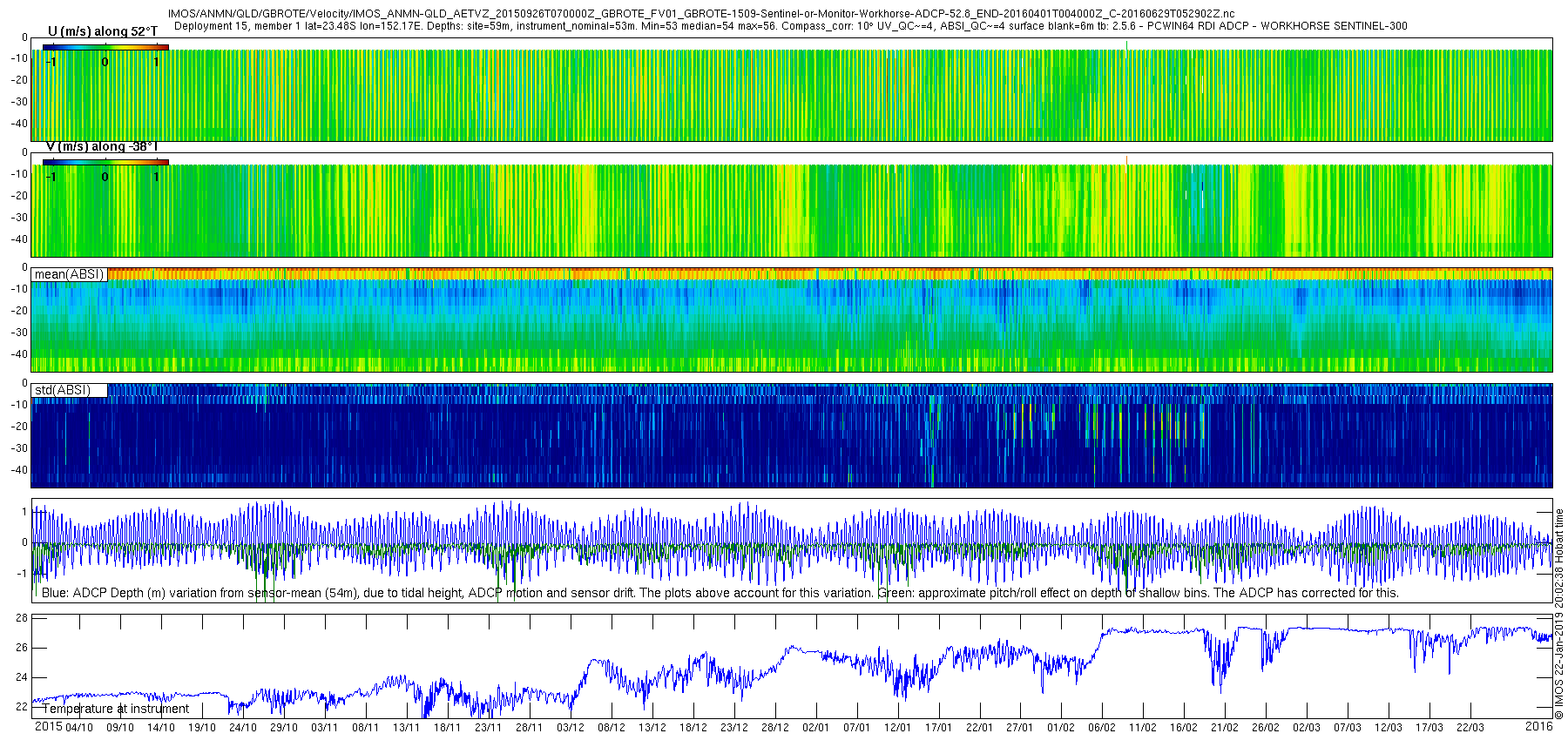Click the 28 tick on temperature axis
Image resolution: width=1568 pixels, height=740 pixels.
22,618
